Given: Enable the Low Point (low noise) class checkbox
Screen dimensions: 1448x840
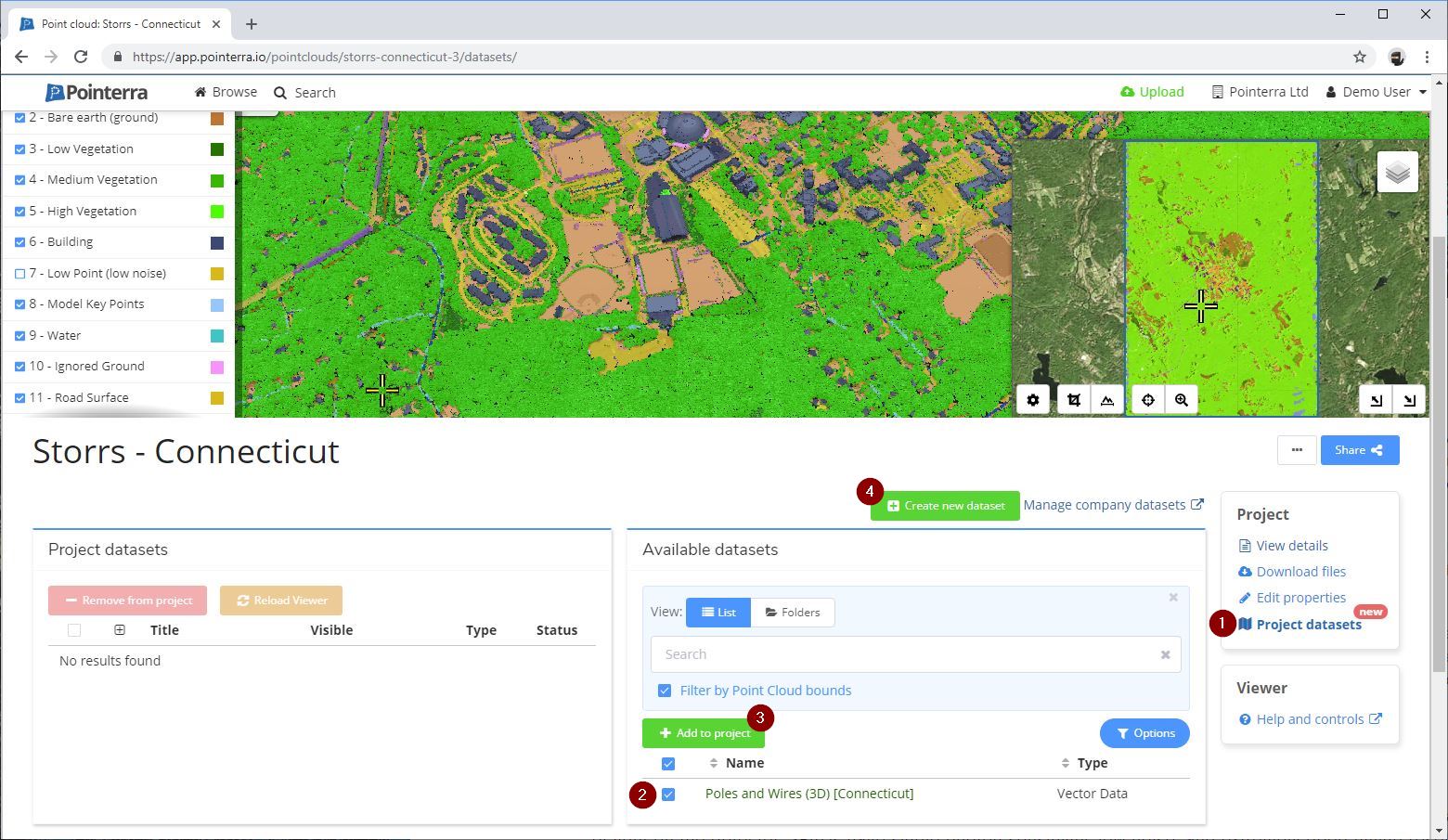Looking at the screenshot, I should click(x=20, y=274).
